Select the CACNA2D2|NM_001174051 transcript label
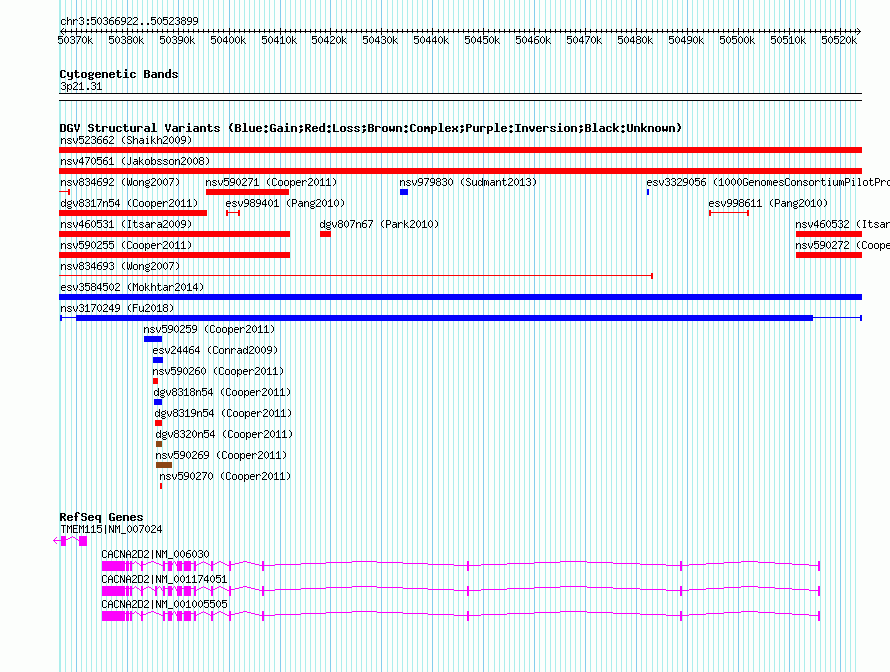890x672 pixels. [x=164, y=579]
